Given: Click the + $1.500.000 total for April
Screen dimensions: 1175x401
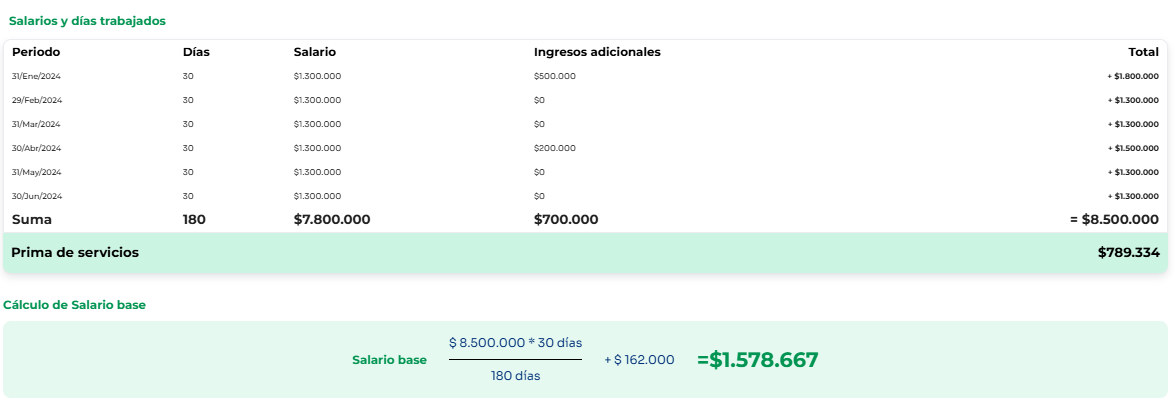Looking at the screenshot, I should [x=1133, y=148].
